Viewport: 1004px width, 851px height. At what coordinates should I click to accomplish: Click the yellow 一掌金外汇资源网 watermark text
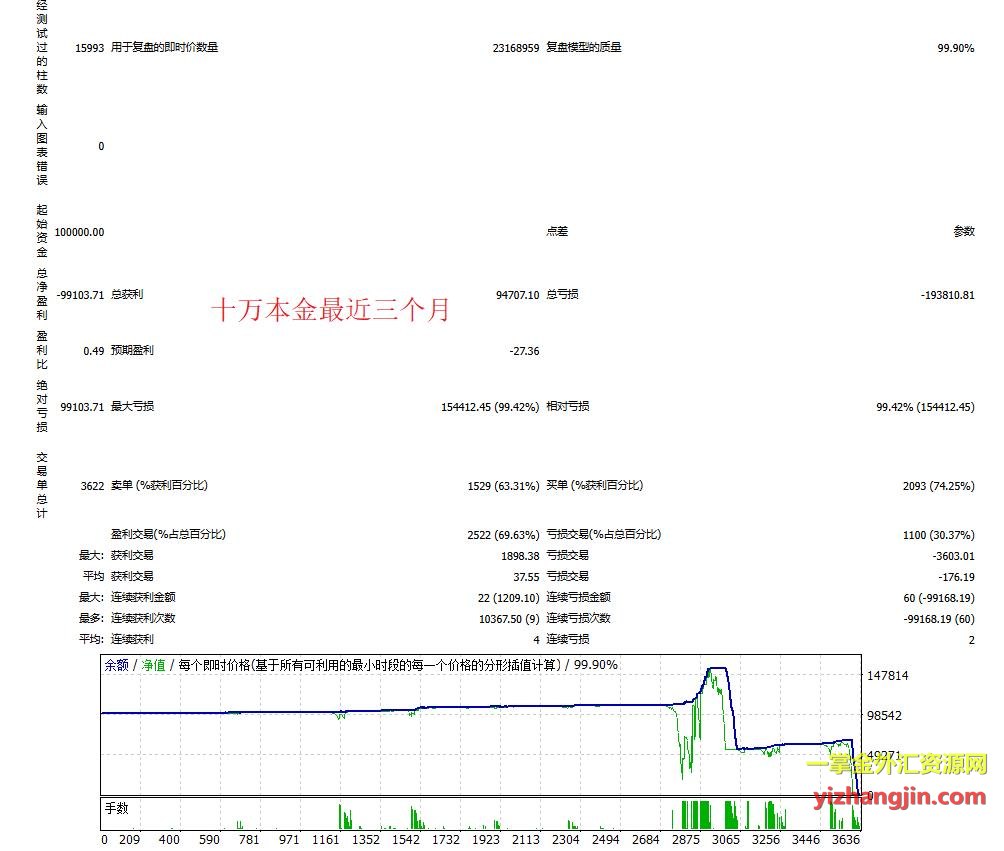tap(897, 766)
